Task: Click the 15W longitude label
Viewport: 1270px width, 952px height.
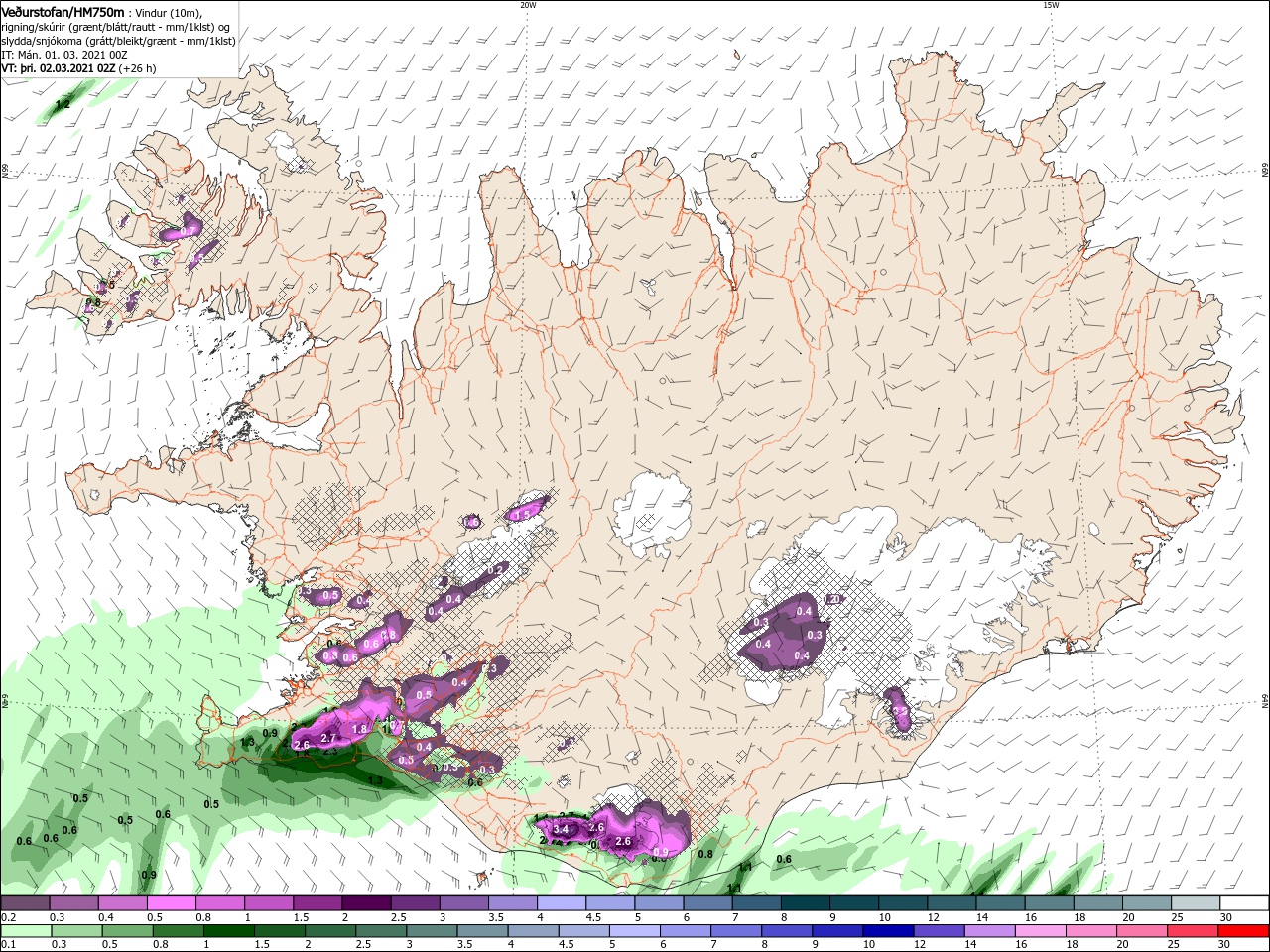Action: (x=1051, y=5)
